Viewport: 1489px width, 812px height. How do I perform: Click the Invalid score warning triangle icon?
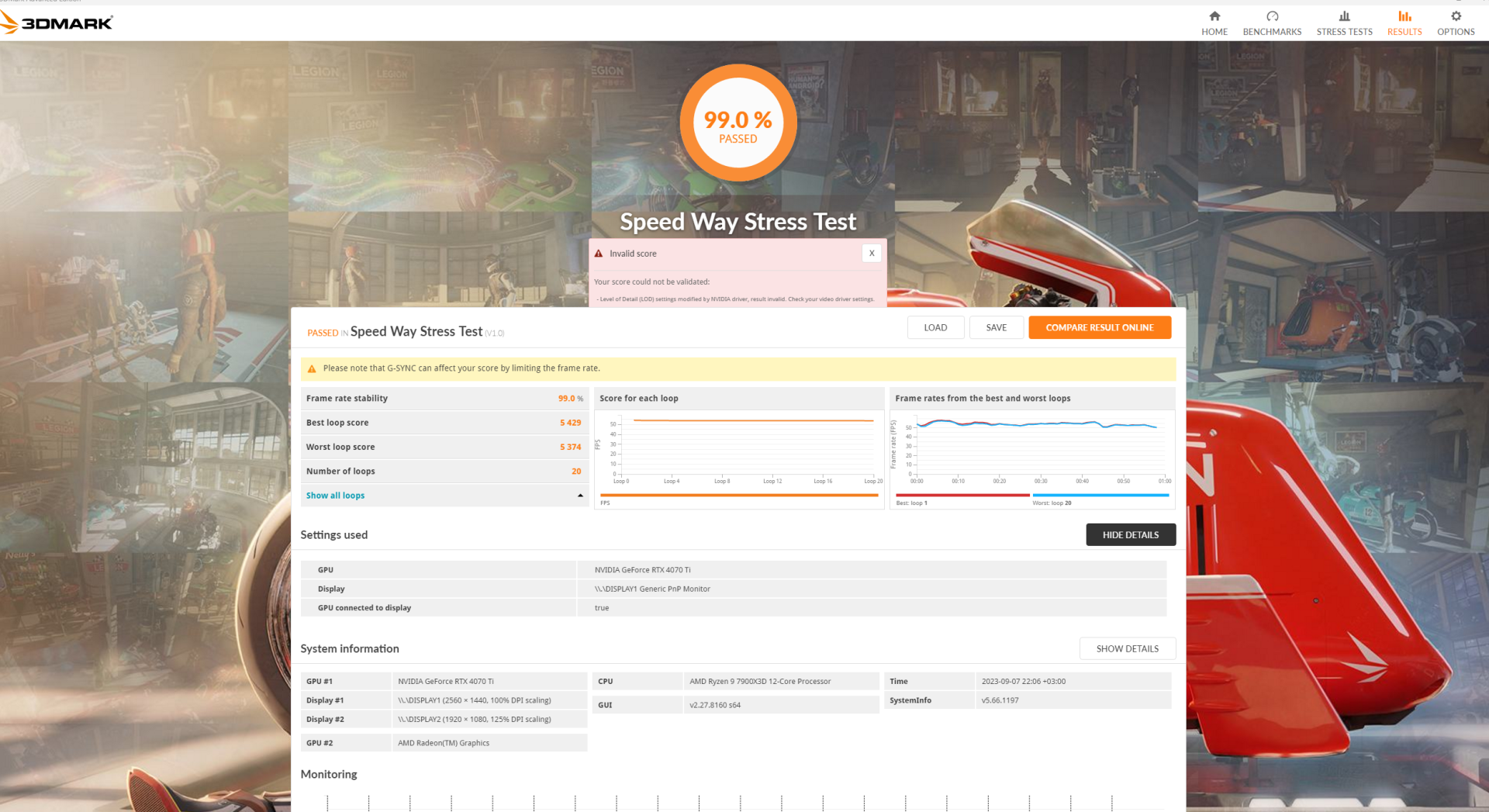(x=599, y=254)
